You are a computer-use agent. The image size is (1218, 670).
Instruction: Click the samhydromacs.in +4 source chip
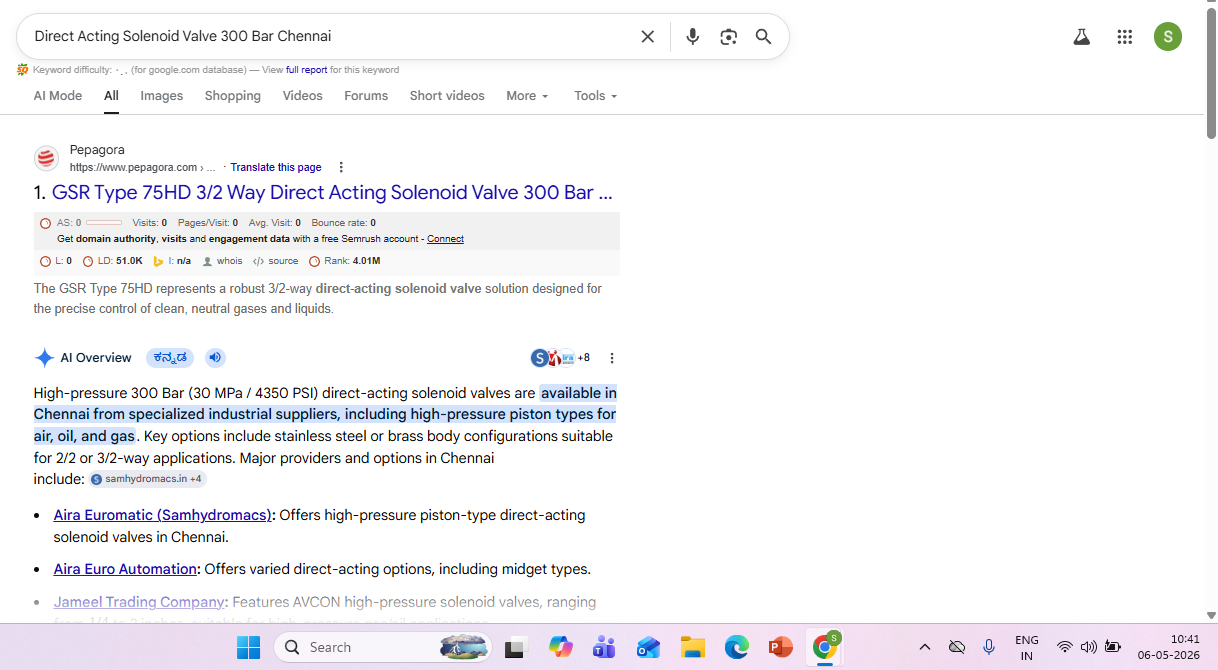pos(148,479)
